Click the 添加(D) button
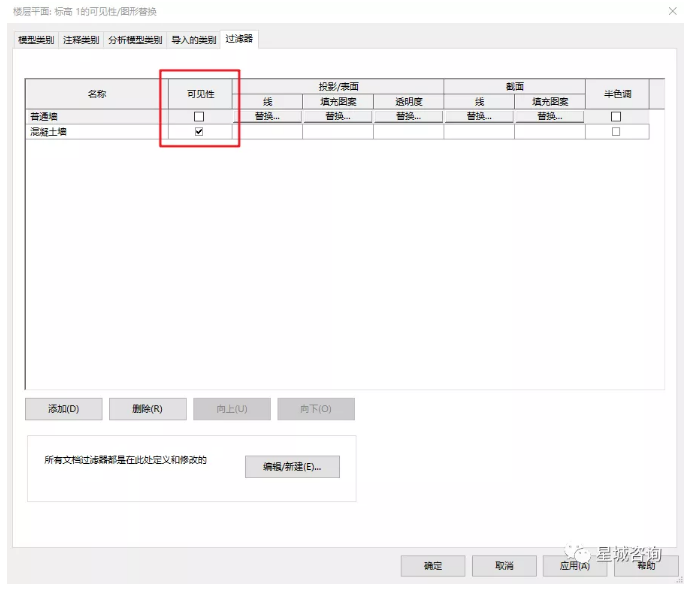The width and height of the screenshot is (694, 591). pos(64,409)
